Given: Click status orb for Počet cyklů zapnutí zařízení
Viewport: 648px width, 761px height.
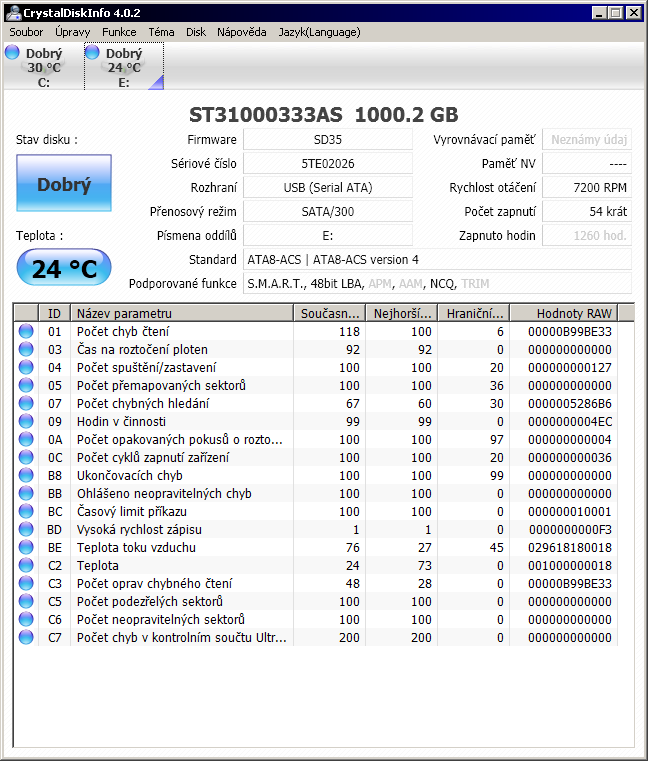Looking at the screenshot, I should click(x=26, y=457).
